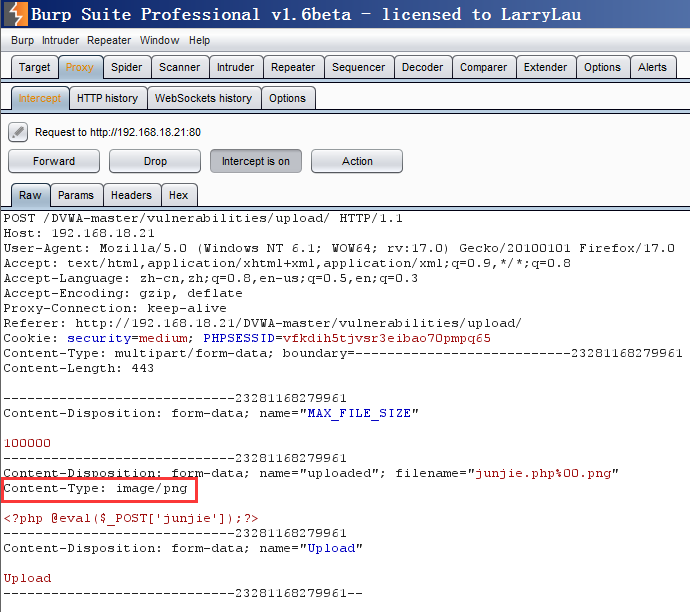Open the Scanner tab
The height and width of the screenshot is (612, 690).
(x=180, y=67)
